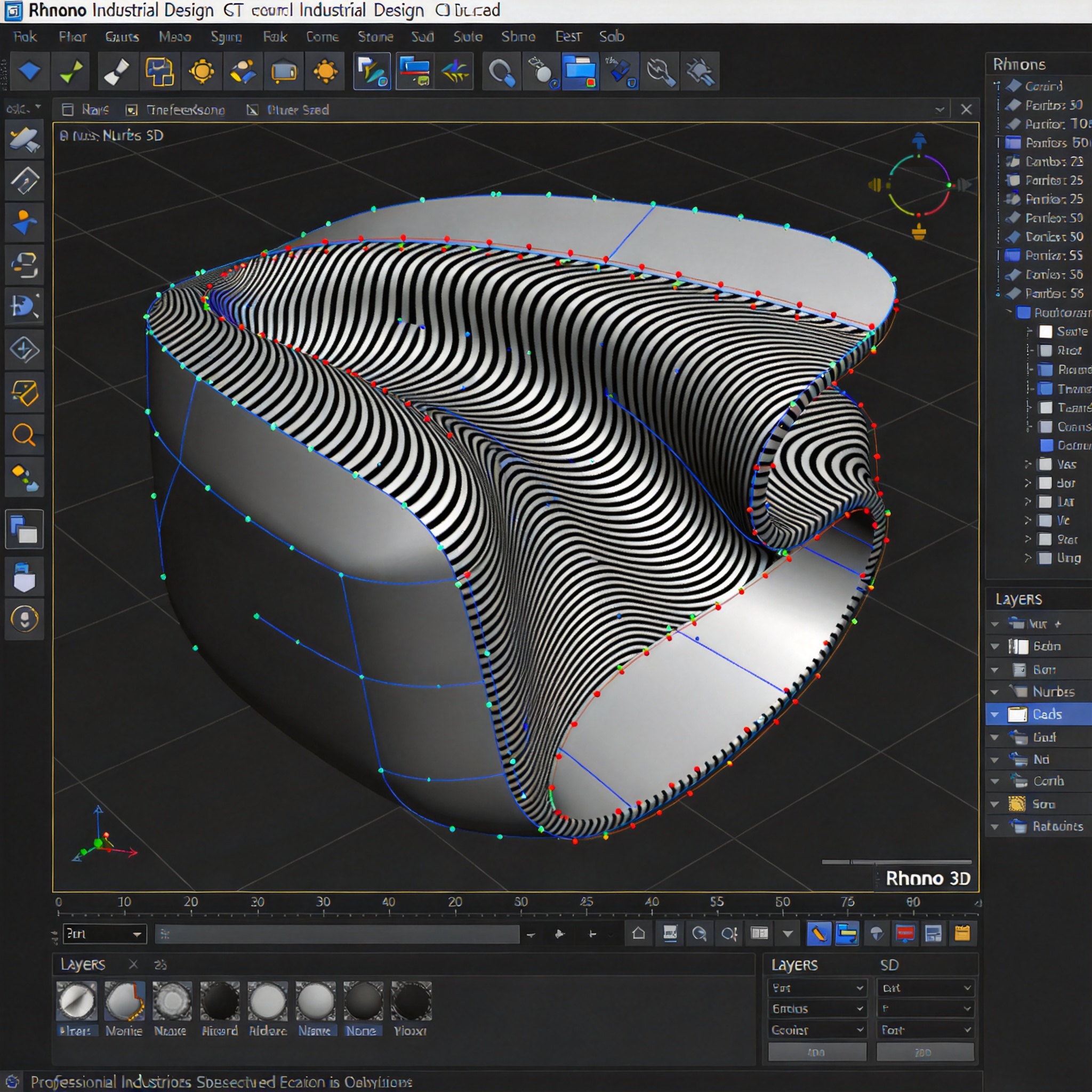Open the "Sab" menu
Screen dimensions: 1092x1092
tap(612, 37)
